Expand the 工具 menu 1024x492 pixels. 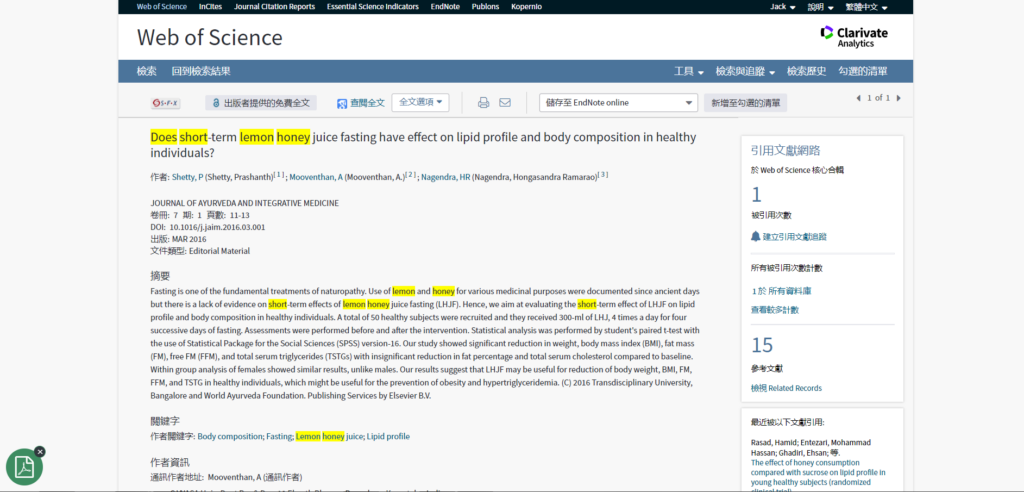(689, 71)
